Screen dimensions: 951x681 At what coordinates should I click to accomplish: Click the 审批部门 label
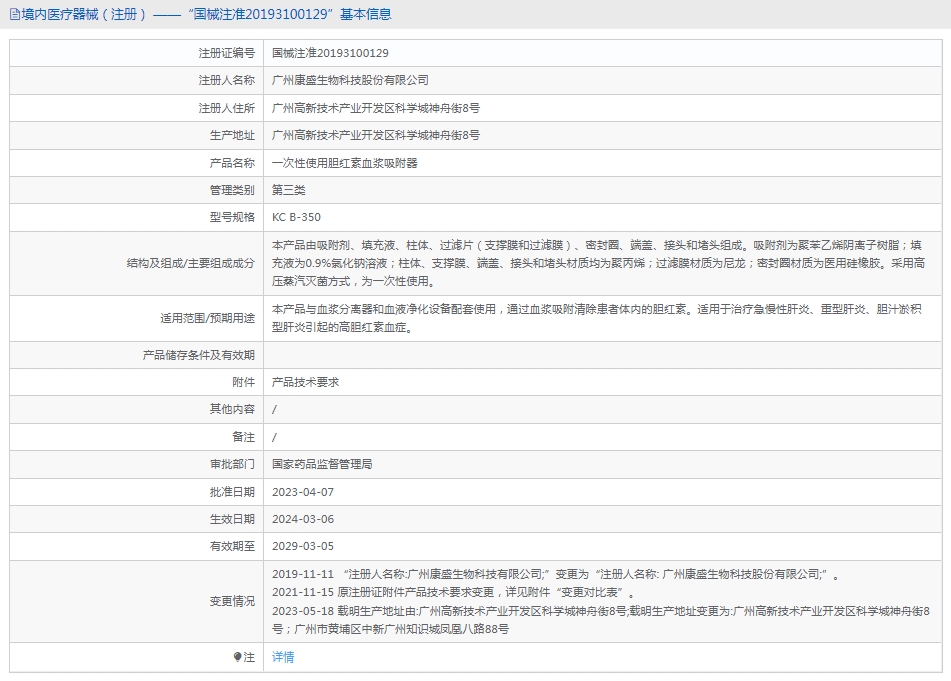232,465
